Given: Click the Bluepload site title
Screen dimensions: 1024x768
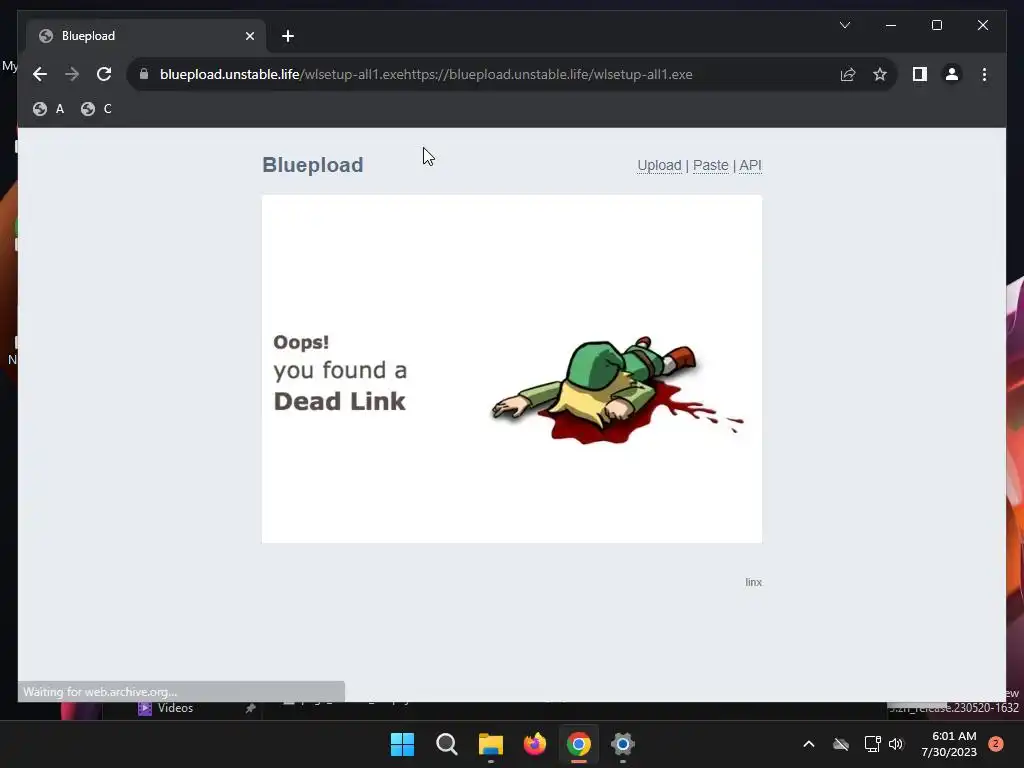Looking at the screenshot, I should click(x=312, y=165).
